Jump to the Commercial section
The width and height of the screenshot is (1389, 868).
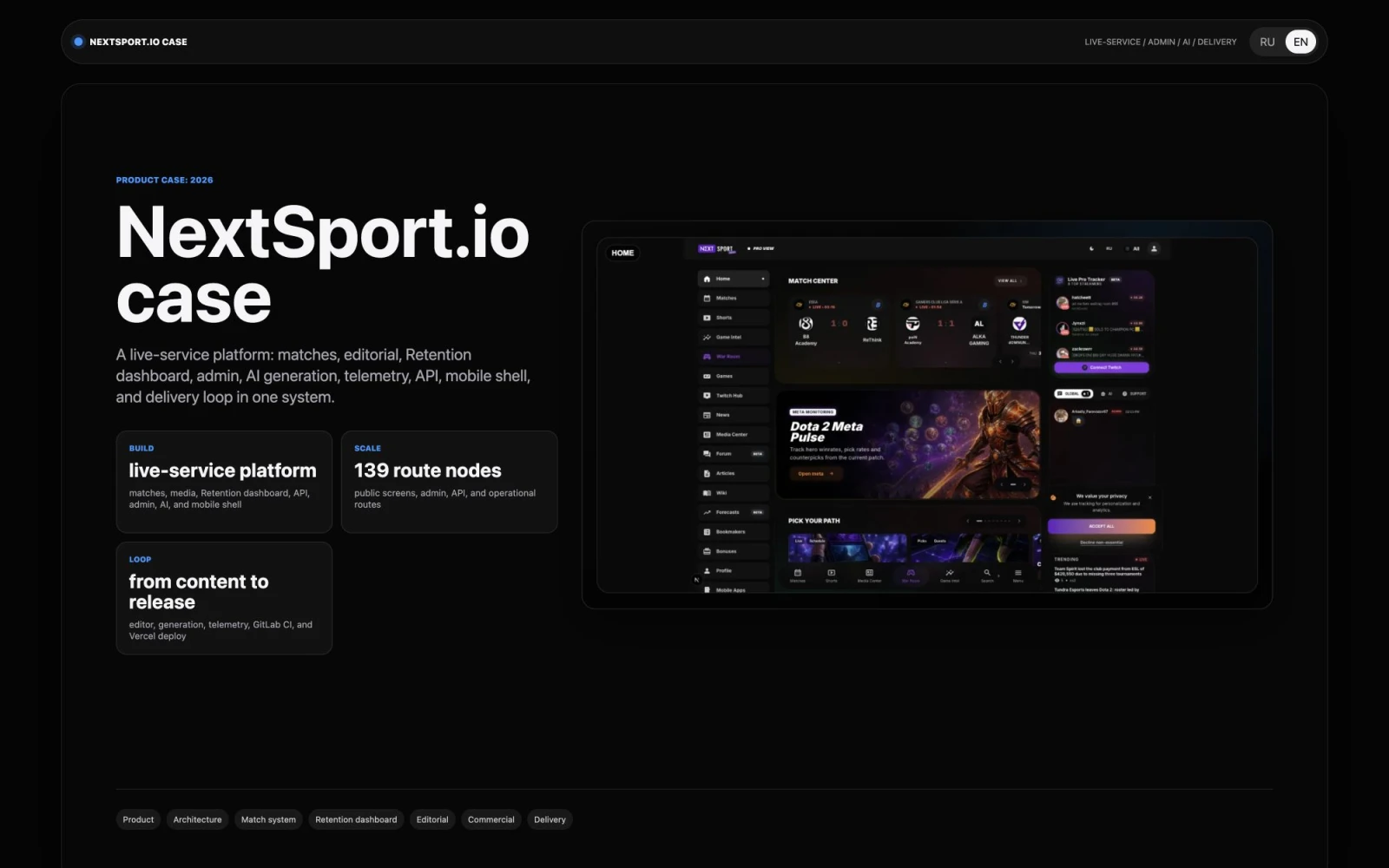point(491,819)
